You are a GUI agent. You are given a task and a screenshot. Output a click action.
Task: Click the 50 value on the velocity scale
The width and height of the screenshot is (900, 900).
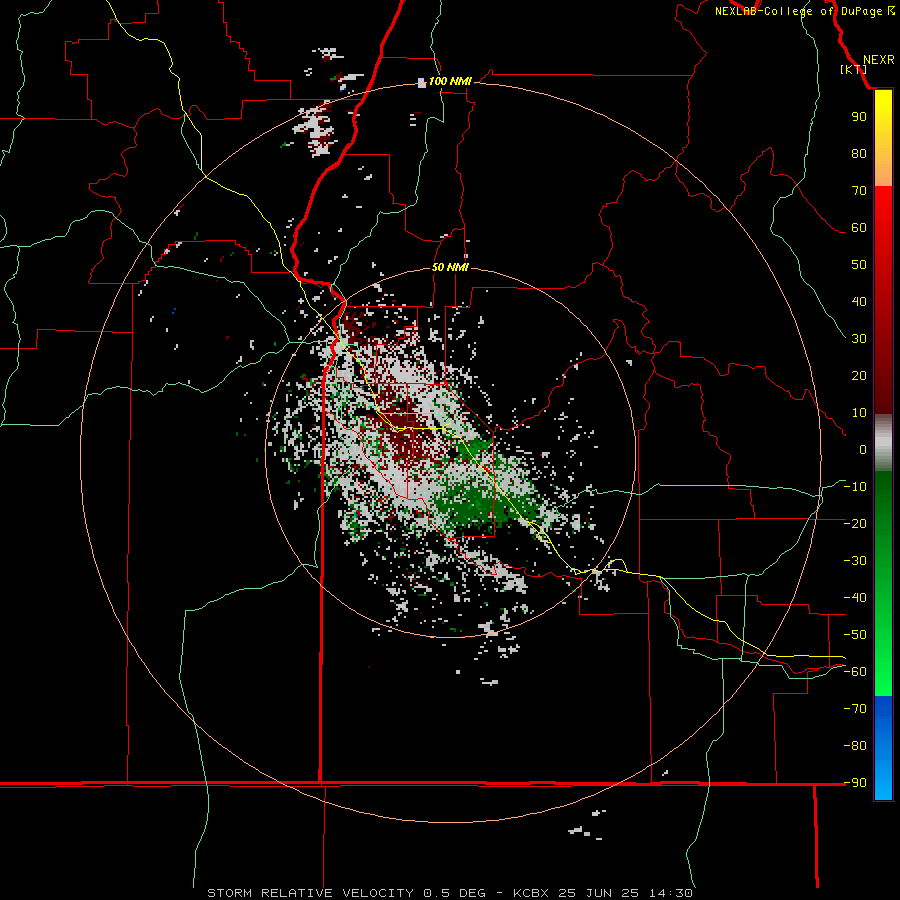[859, 265]
